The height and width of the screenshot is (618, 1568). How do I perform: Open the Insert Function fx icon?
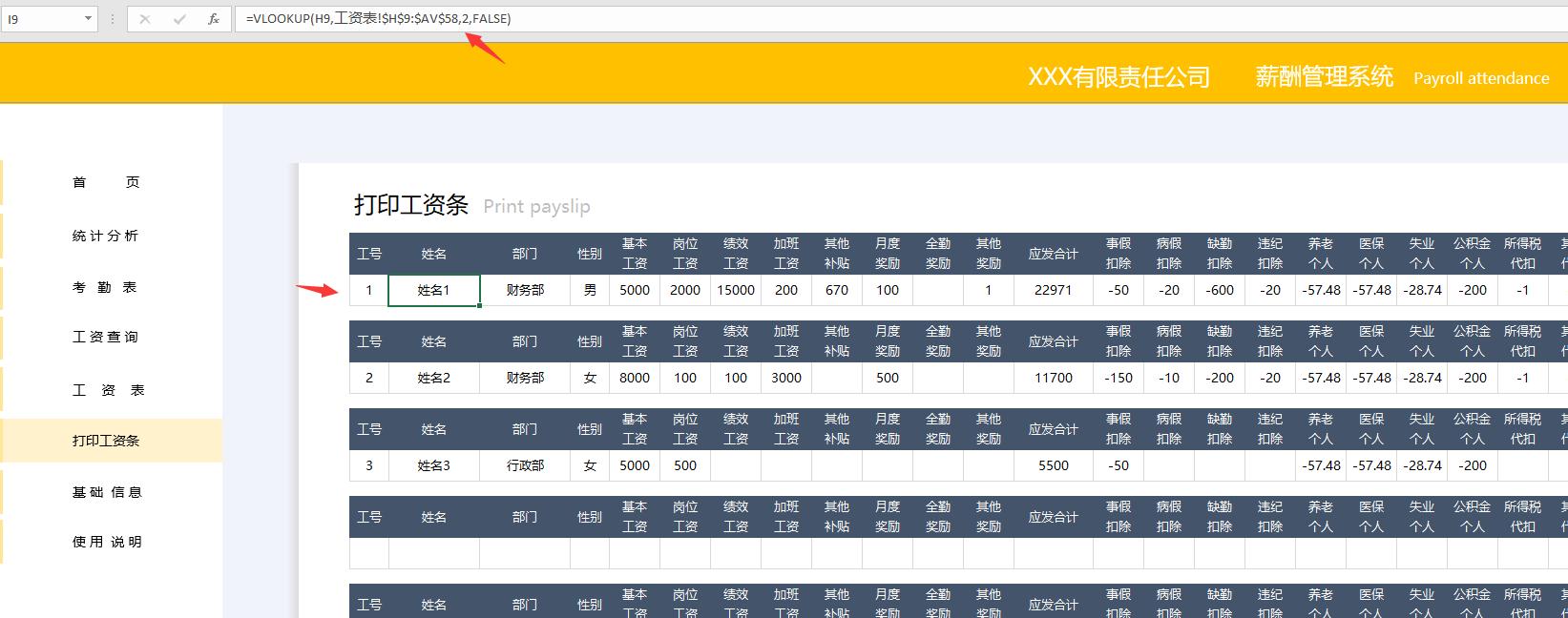click(214, 19)
